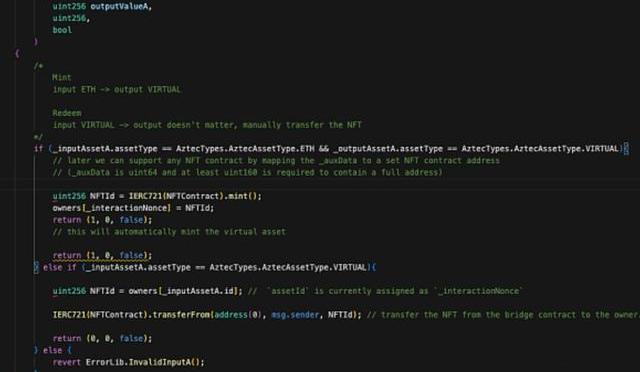Viewport: 640px width, 372px height.
Task: Click the bool return type
Action: pyautogui.click(x=62, y=30)
